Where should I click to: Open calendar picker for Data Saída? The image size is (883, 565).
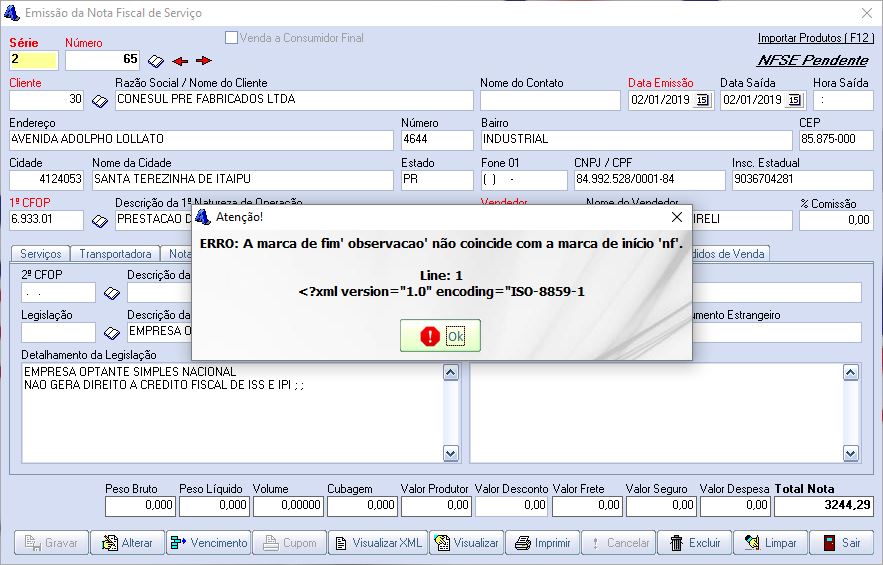(795, 100)
